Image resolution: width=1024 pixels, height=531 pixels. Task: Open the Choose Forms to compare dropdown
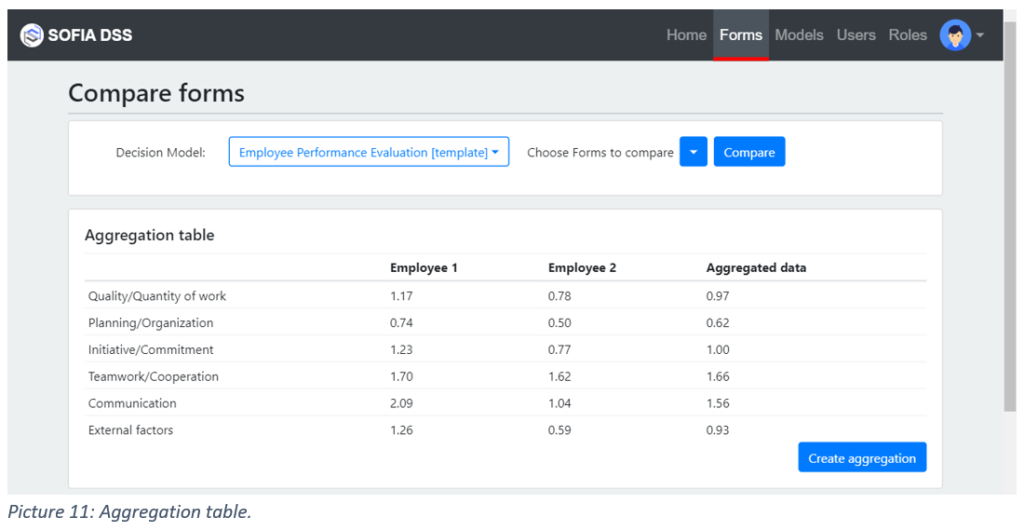click(x=693, y=152)
